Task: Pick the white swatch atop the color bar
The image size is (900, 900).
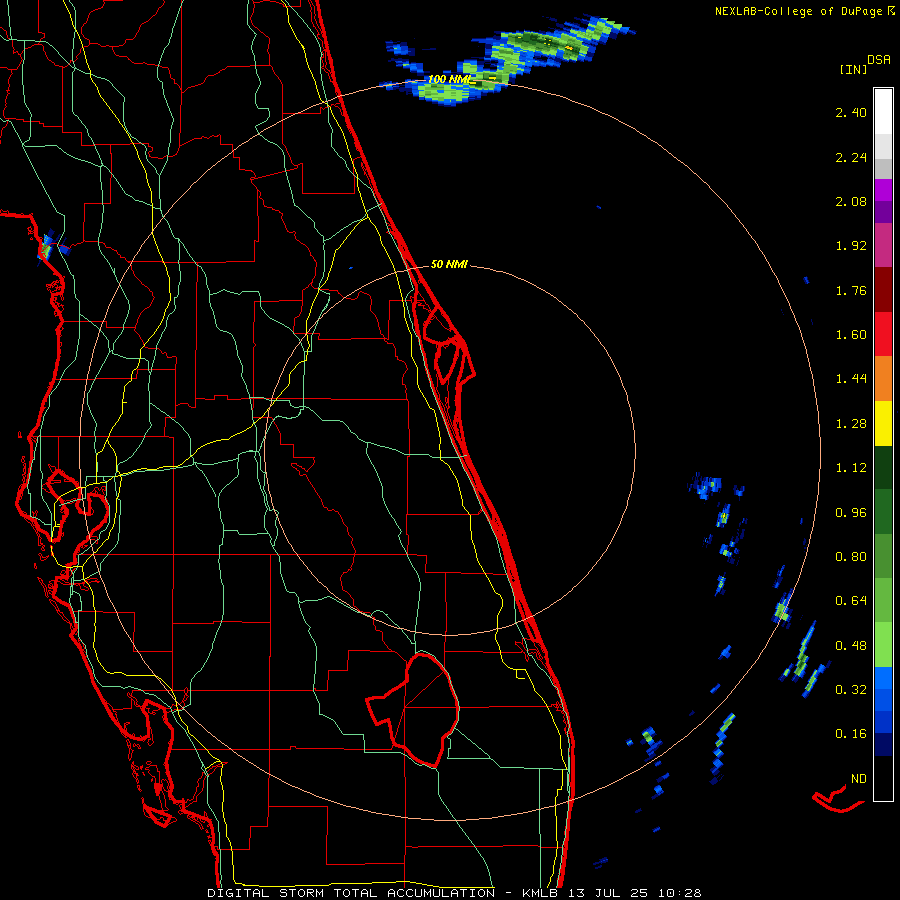Action: coord(883,111)
